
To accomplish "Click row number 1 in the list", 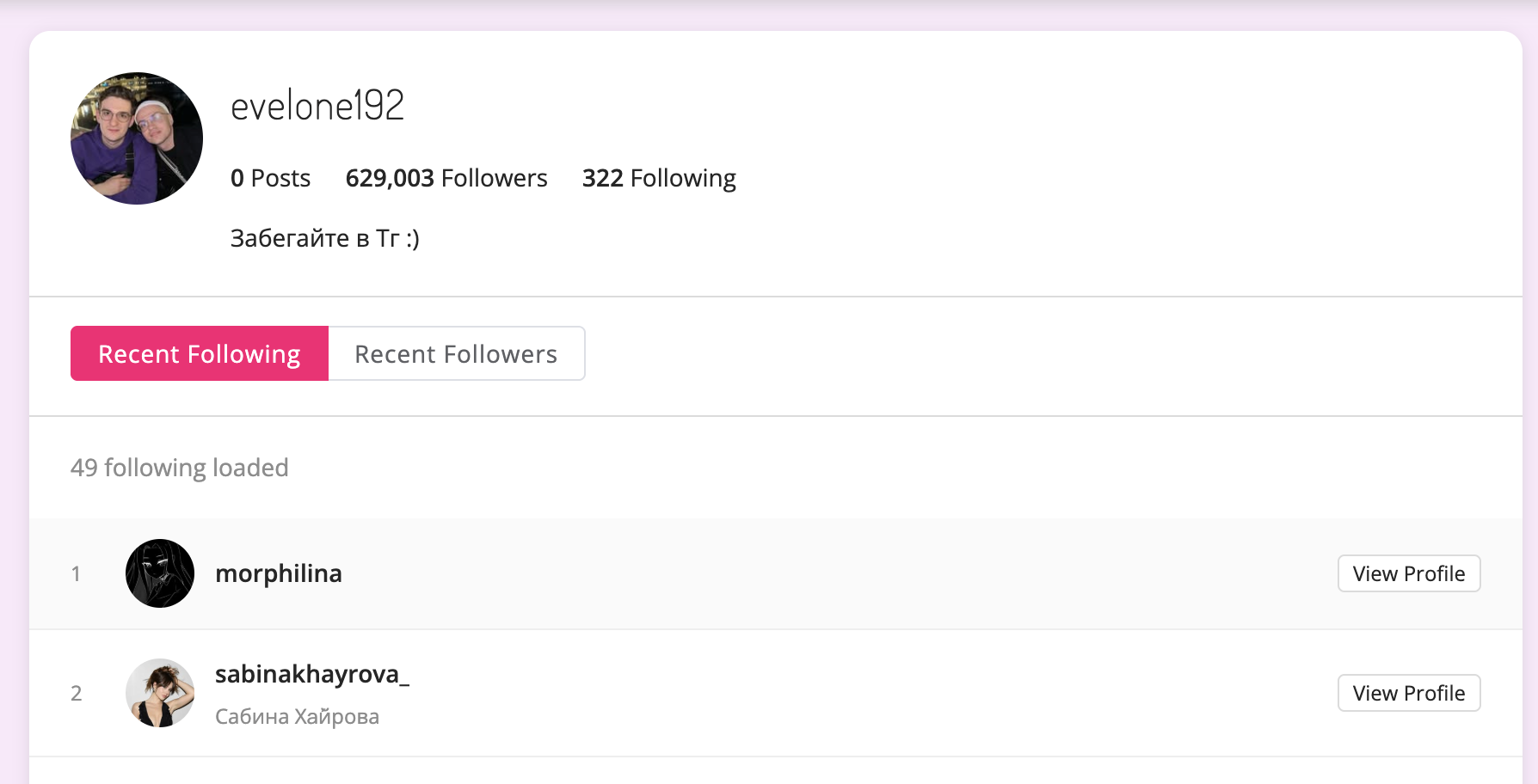I will point(77,574).
